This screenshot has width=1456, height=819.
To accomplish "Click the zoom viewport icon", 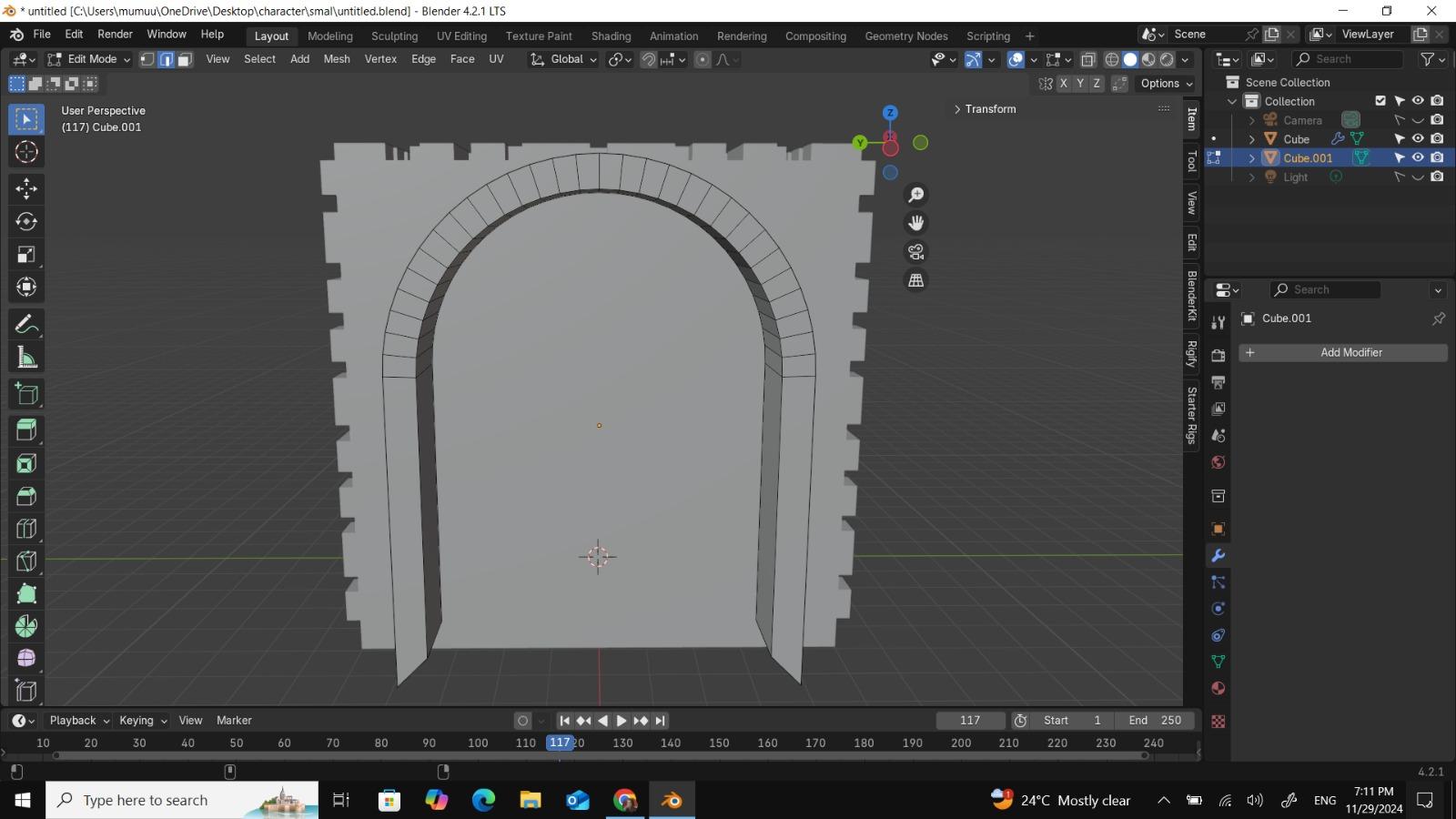I will tap(916, 195).
